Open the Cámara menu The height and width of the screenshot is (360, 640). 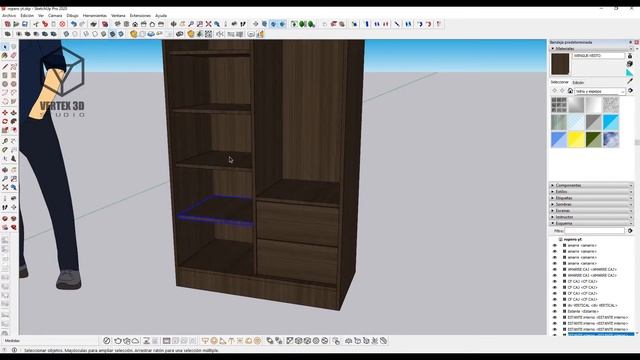click(x=55, y=16)
